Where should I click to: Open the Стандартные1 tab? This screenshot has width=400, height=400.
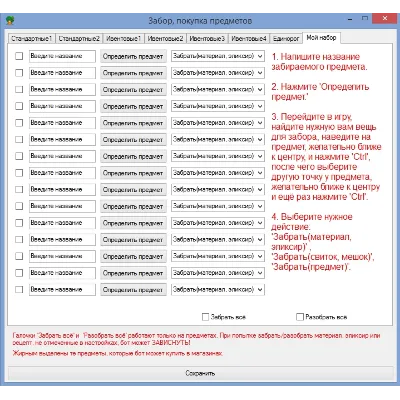coord(31,39)
